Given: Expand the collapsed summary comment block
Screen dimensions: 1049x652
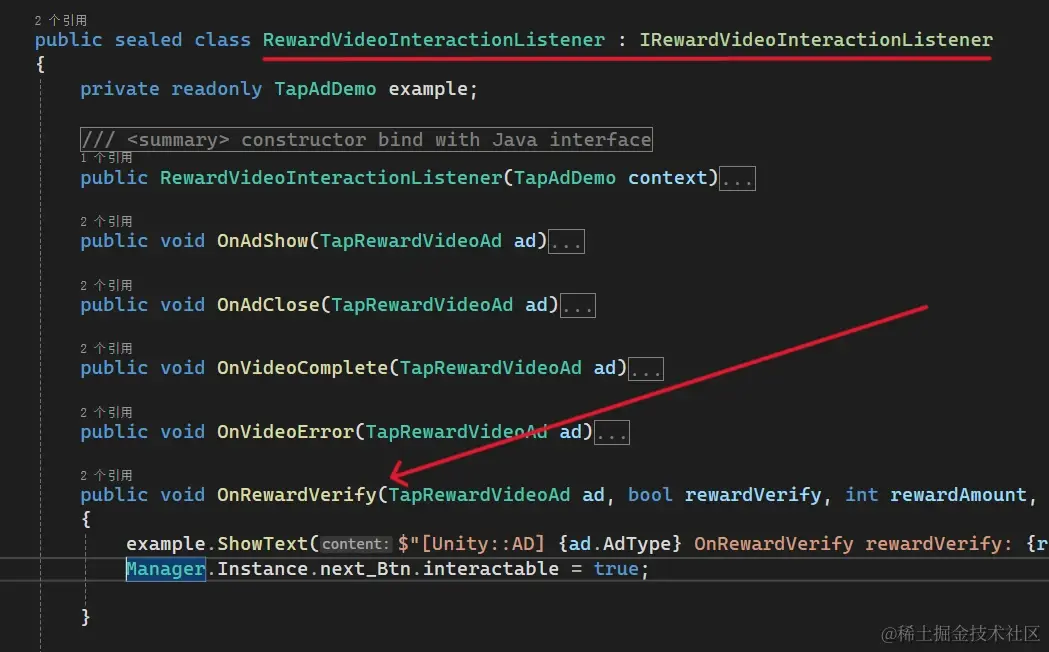Looking at the screenshot, I should [366, 139].
